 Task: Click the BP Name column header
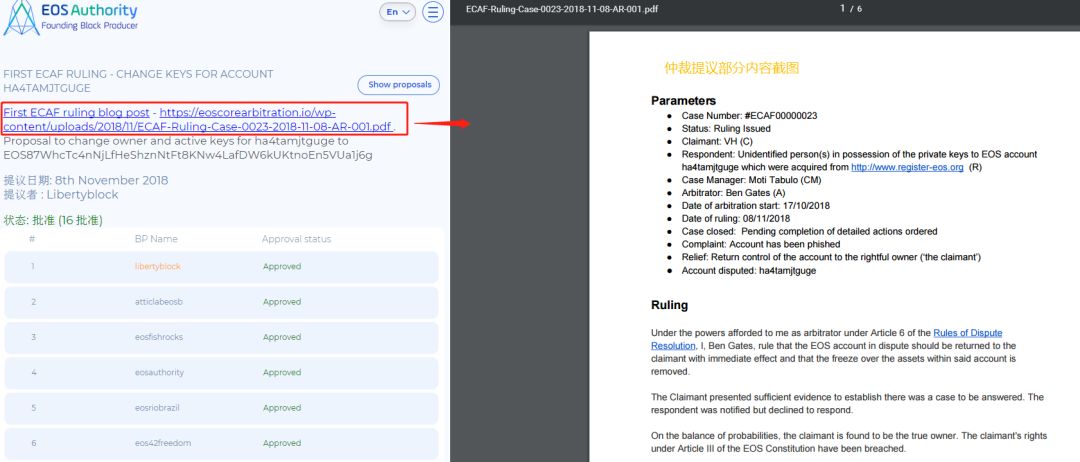[156, 239]
